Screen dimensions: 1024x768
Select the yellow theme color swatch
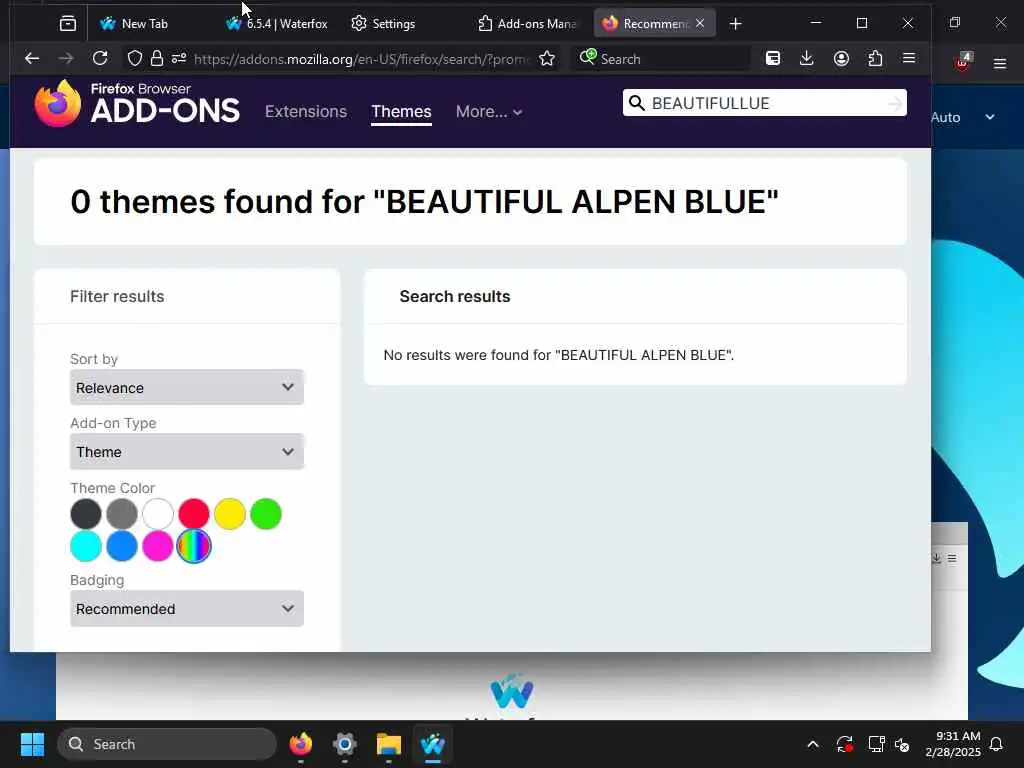pyautogui.click(x=230, y=514)
